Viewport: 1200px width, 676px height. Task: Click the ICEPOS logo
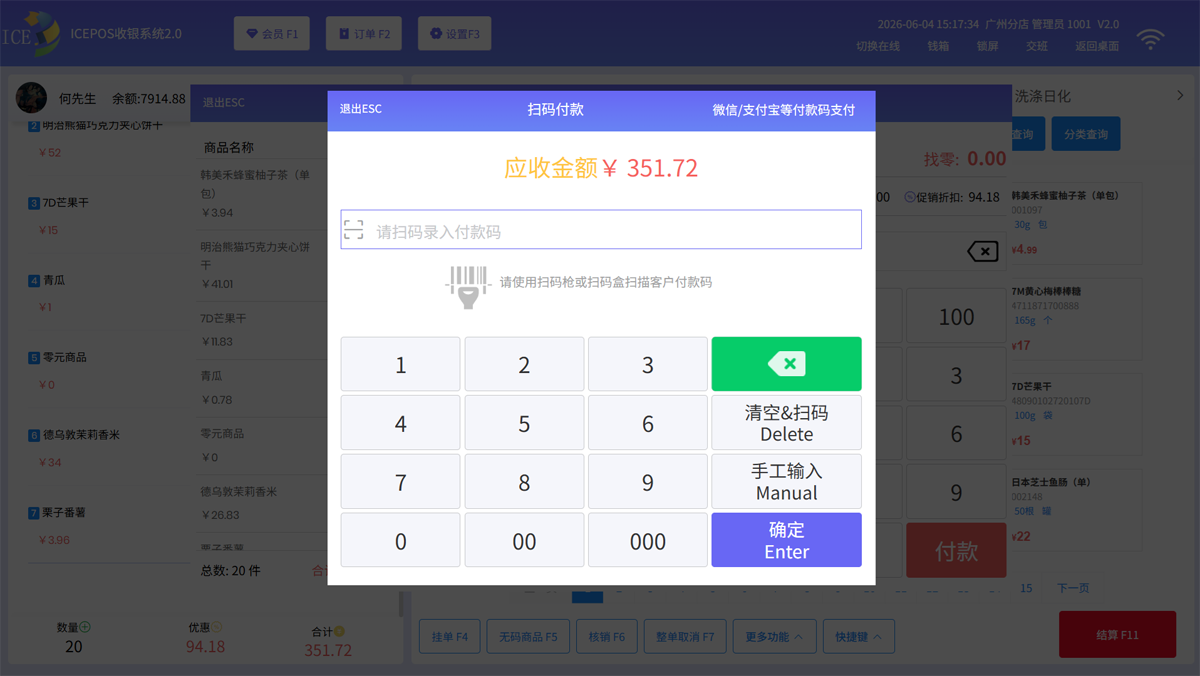pos(32,33)
